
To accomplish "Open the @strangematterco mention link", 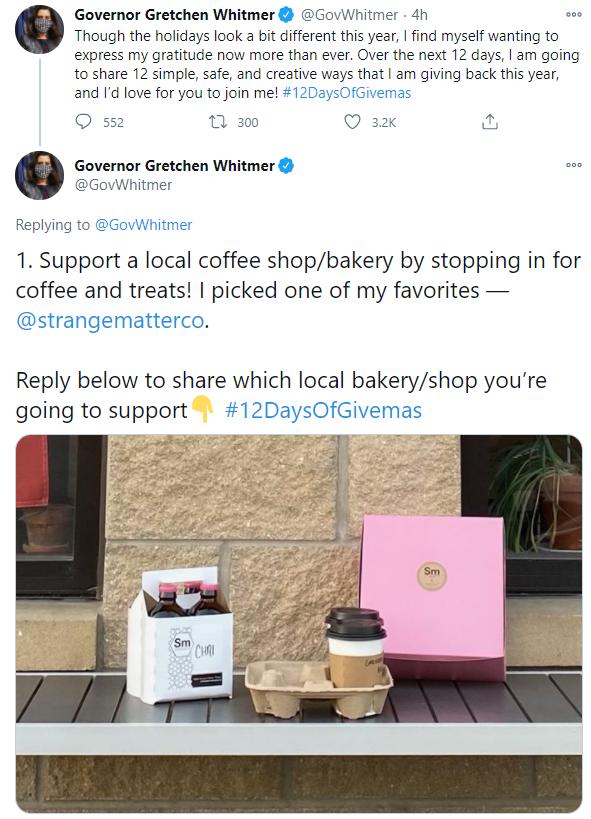I will point(110,320).
